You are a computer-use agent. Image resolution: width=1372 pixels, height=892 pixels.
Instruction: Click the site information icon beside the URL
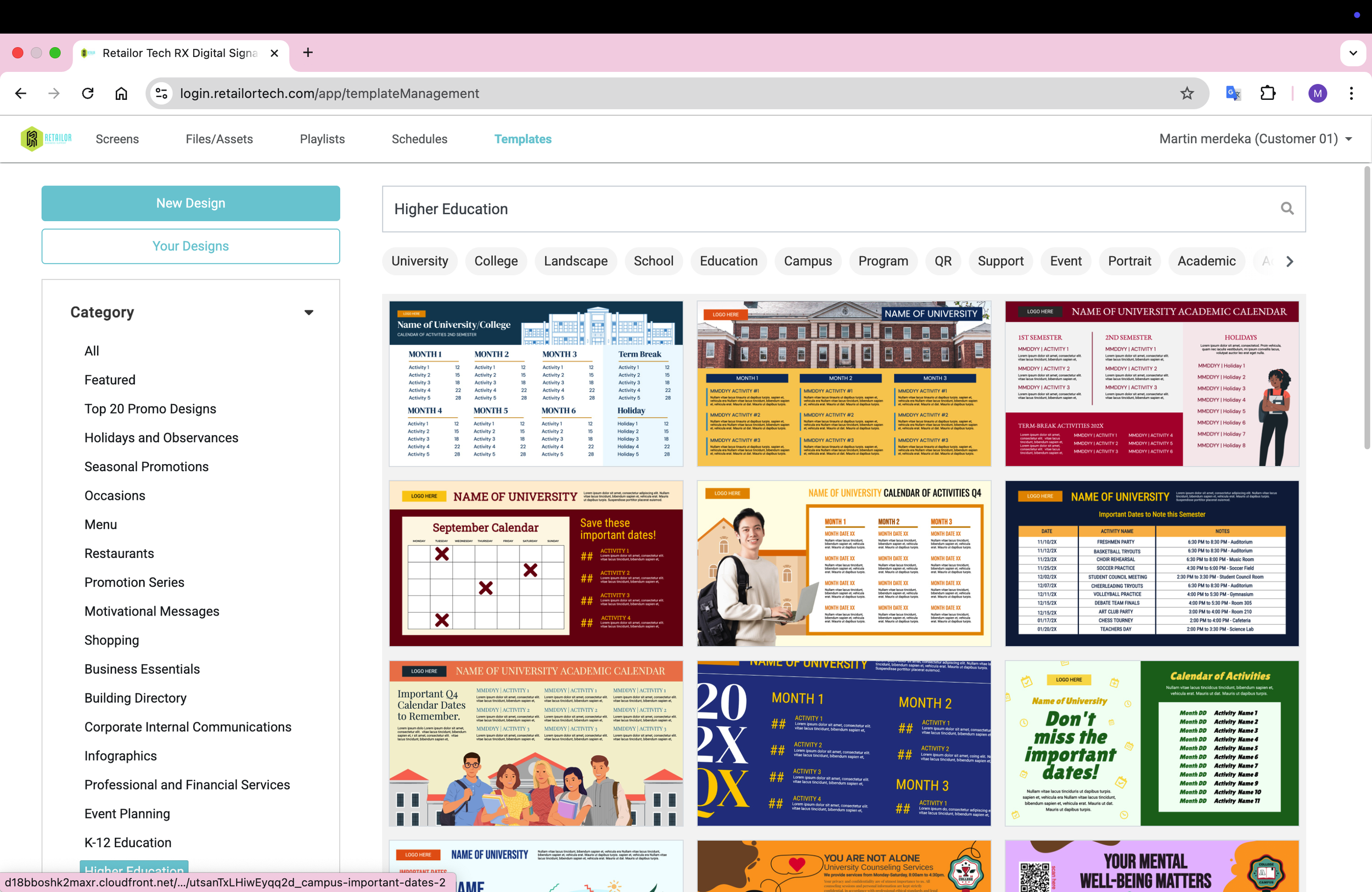161,93
